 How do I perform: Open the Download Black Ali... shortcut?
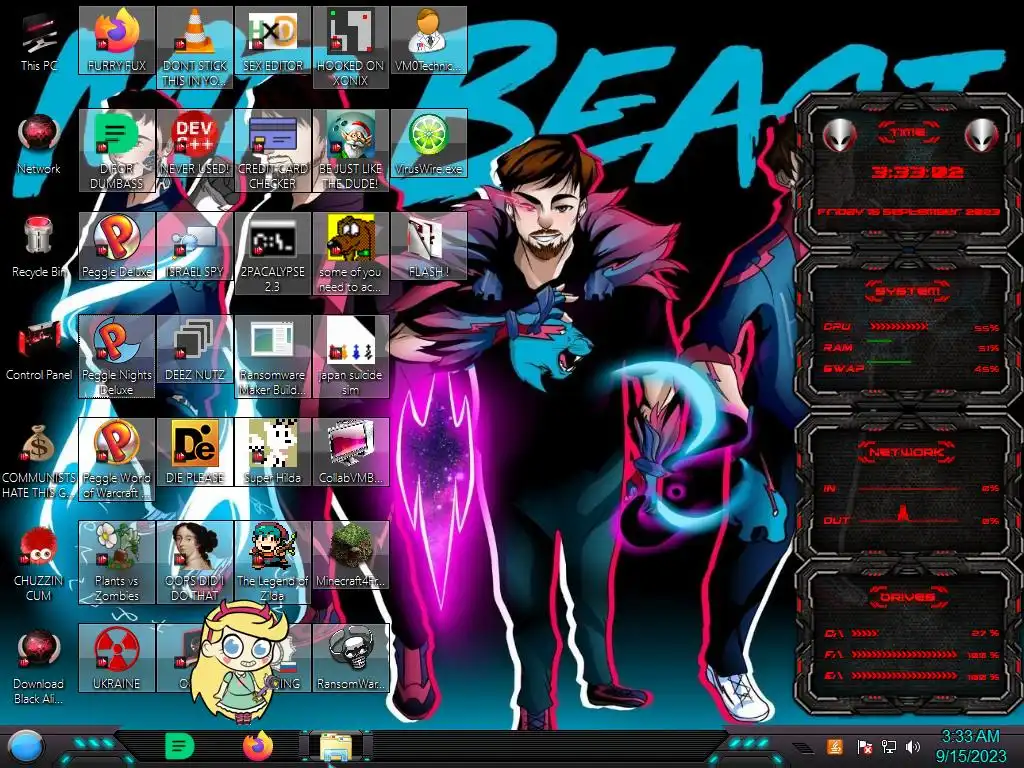[39, 667]
